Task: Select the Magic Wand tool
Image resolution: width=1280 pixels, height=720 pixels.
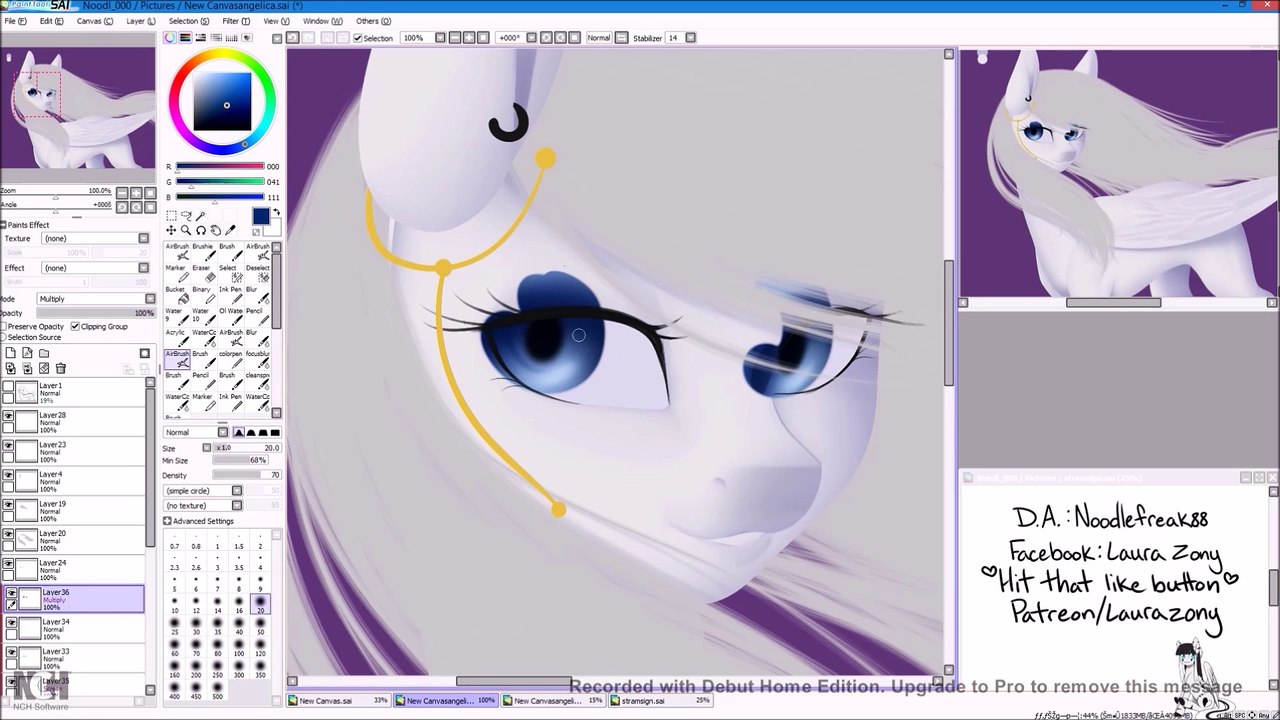Action: pos(201,216)
